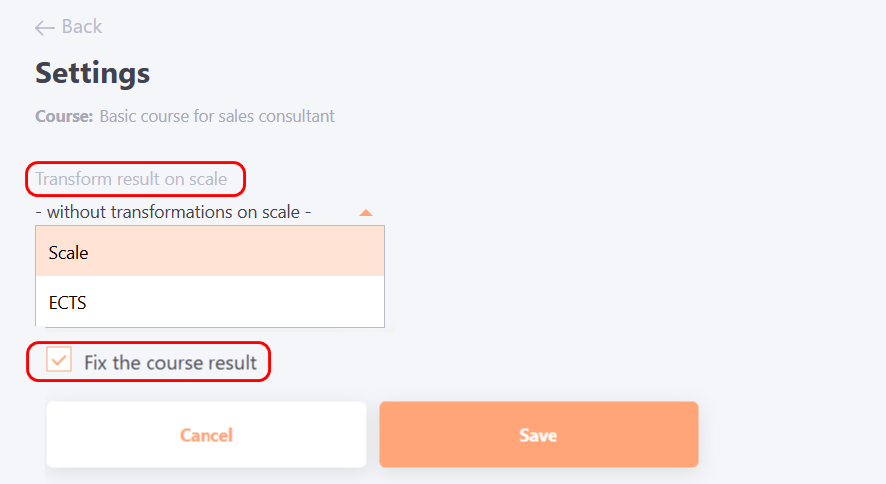Click the 'Basic course for sales consultant' name
This screenshot has height=484, width=886.
tap(217, 116)
